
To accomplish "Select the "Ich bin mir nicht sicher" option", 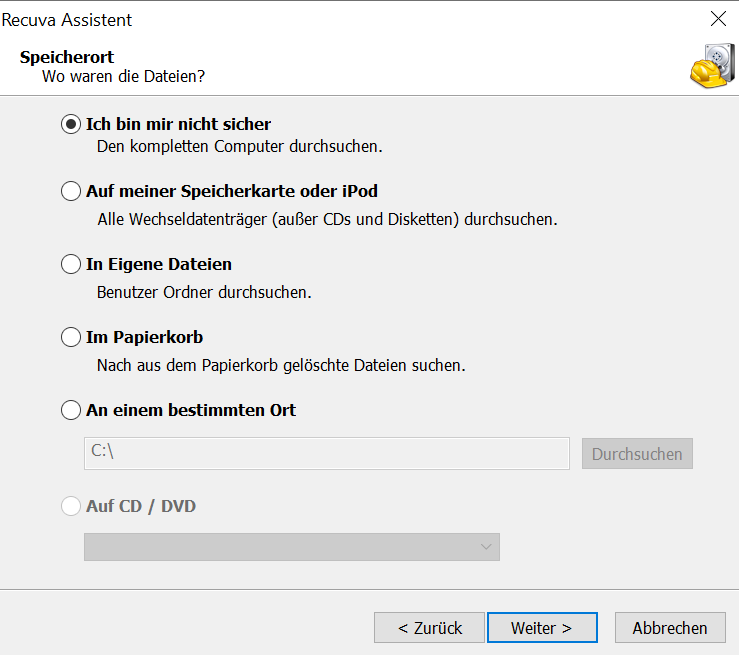I will 71,124.
